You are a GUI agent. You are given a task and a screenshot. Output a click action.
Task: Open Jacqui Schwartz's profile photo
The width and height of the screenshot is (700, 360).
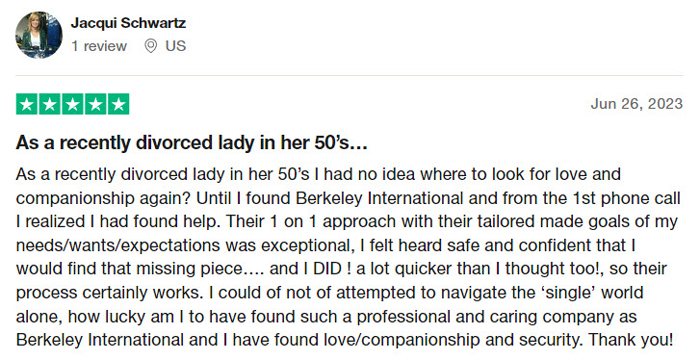coord(39,35)
